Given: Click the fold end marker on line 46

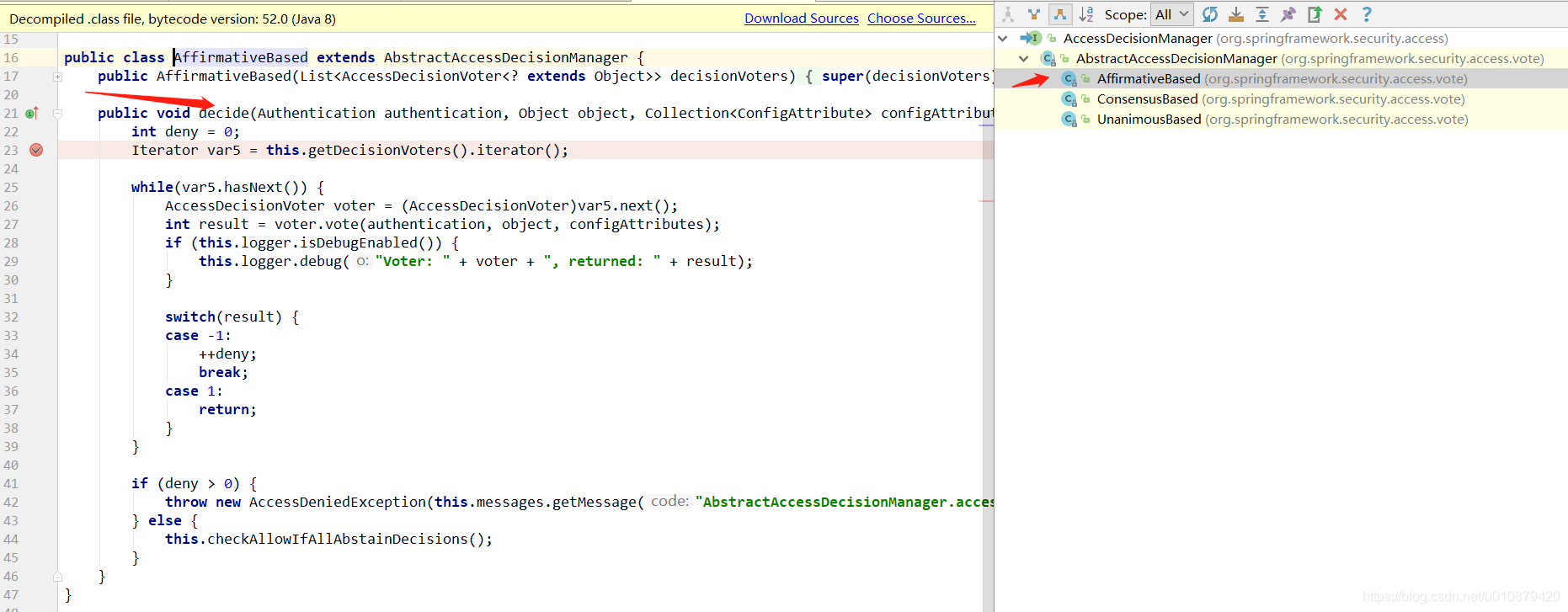Looking at the screenshot, I should coord(57,577).
